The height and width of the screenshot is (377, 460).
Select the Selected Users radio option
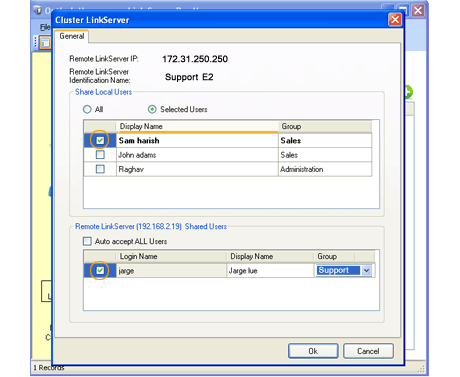152,109
